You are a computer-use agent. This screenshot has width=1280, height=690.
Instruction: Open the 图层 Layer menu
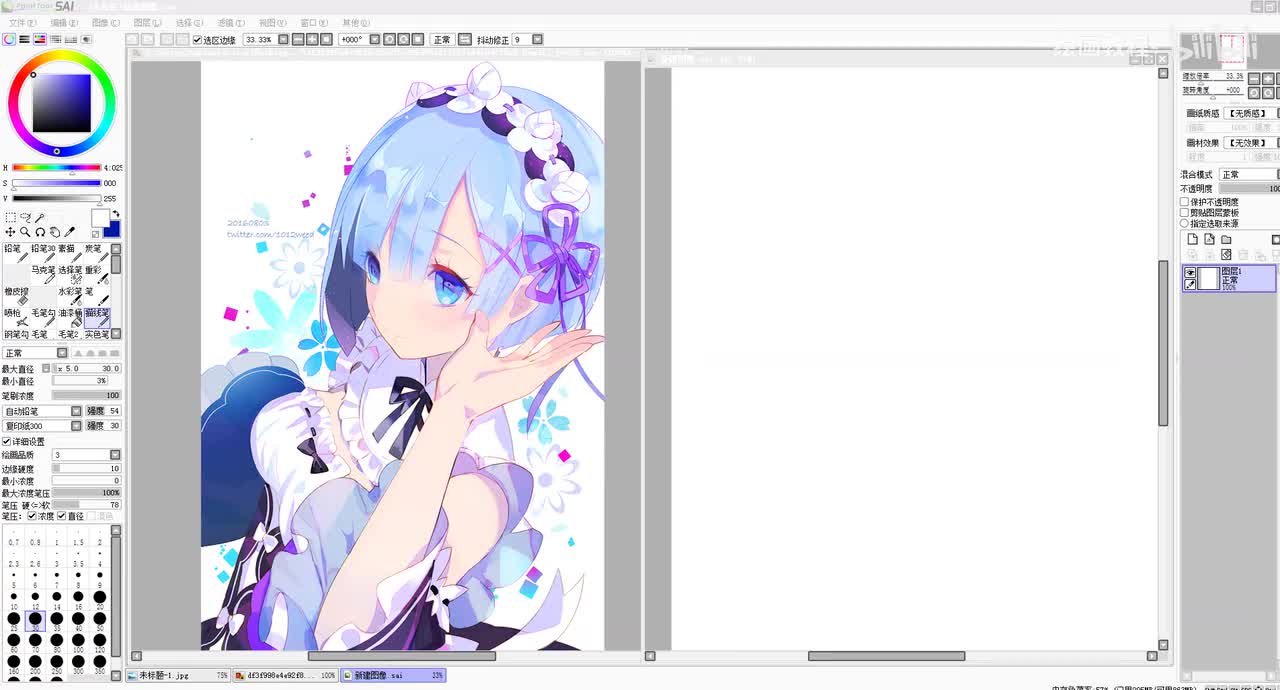pos(148,22)
